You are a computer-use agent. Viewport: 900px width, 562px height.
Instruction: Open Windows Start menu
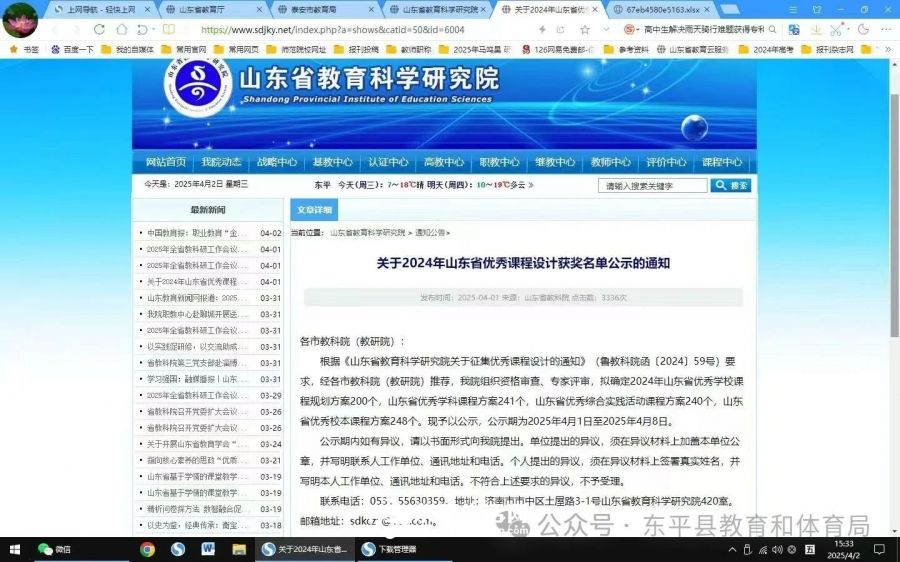pos(14,549)
